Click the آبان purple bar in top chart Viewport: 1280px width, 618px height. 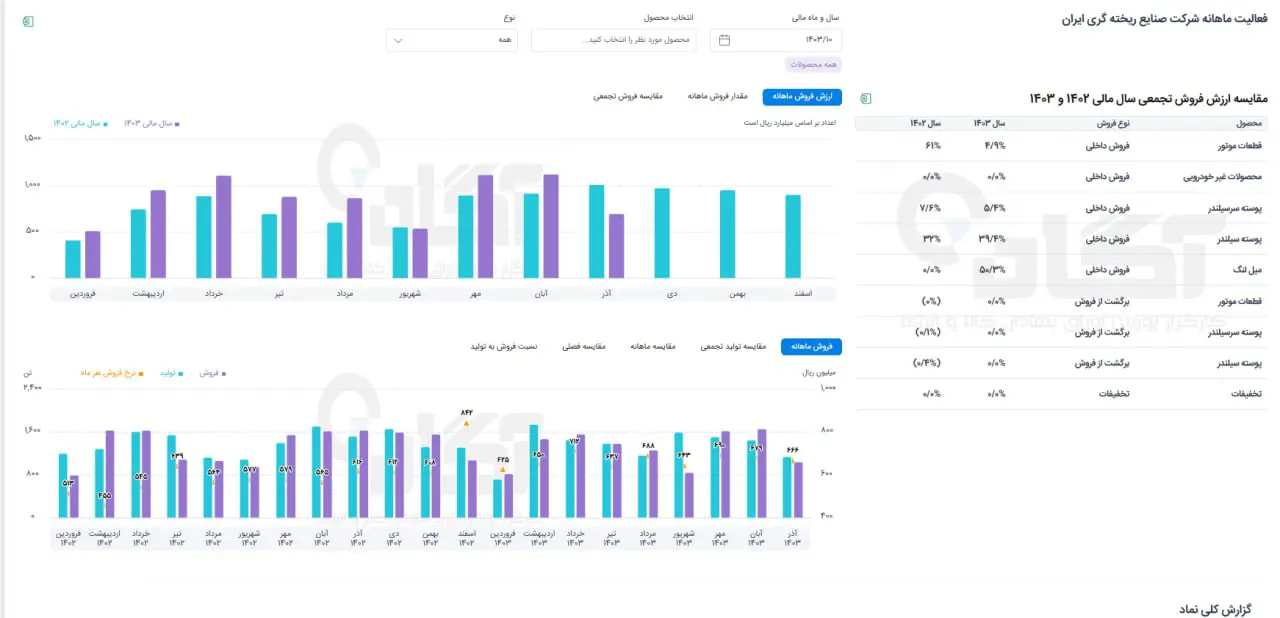click(551, 226)
